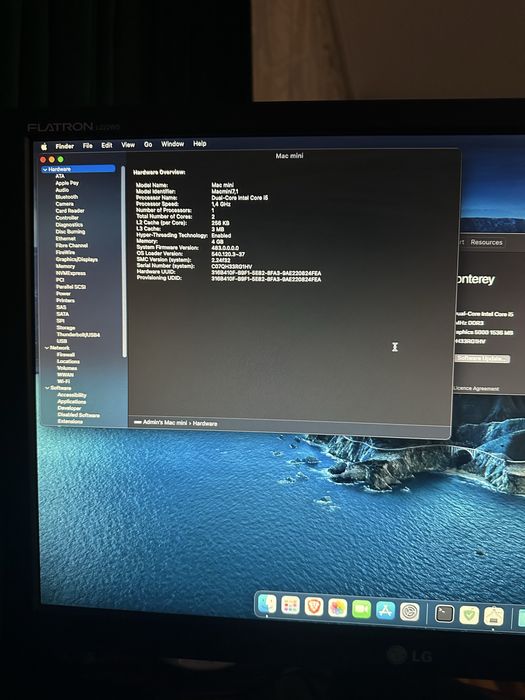The width and height of the screenshot is (525, 700).
Task: Select Disabled Software in the sidebar
Action: tap(79, 415)
